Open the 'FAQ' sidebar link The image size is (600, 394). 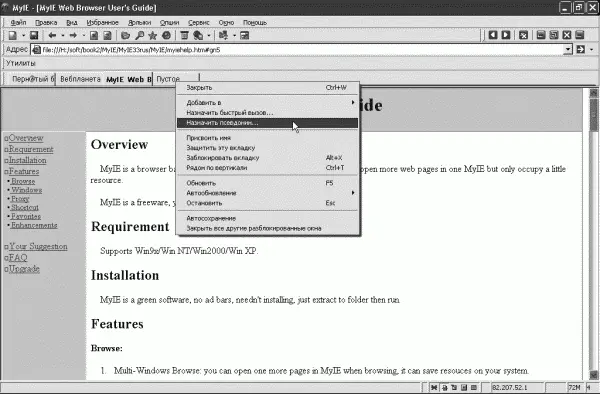(18, 257)
